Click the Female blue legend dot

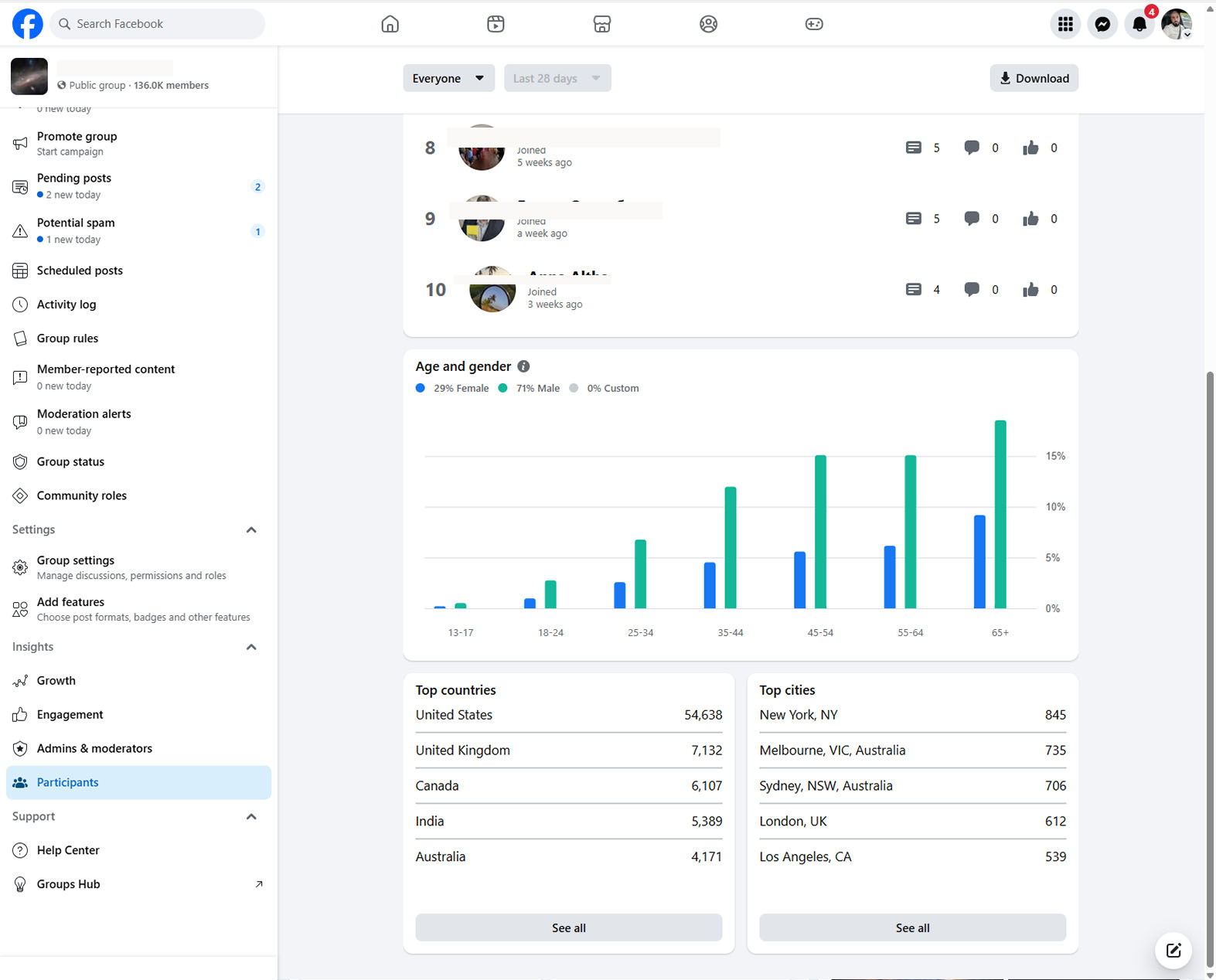pos(421,388)
